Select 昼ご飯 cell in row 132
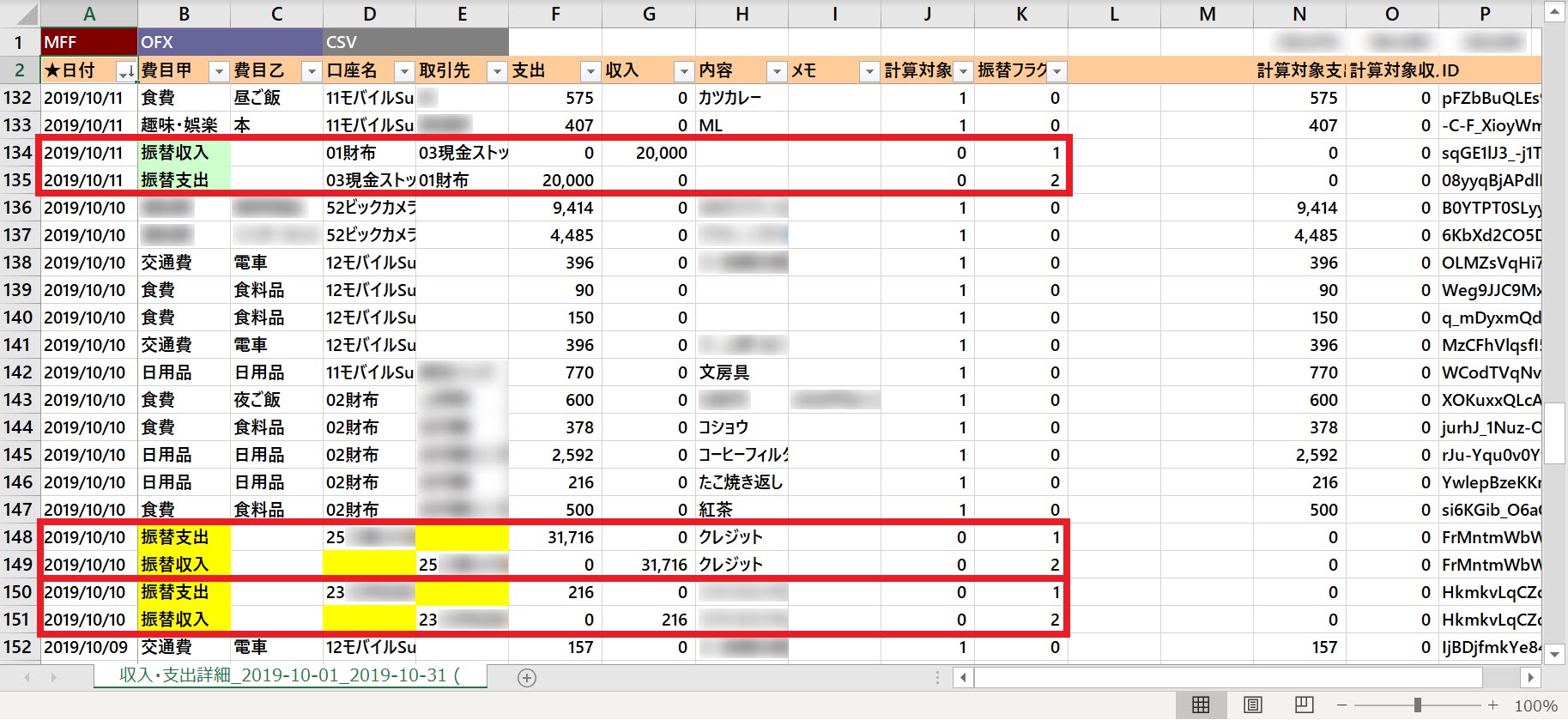Image resolution: width=1568 pixels, height=720 pixels. pyautogui.click(x=276, y=98)
